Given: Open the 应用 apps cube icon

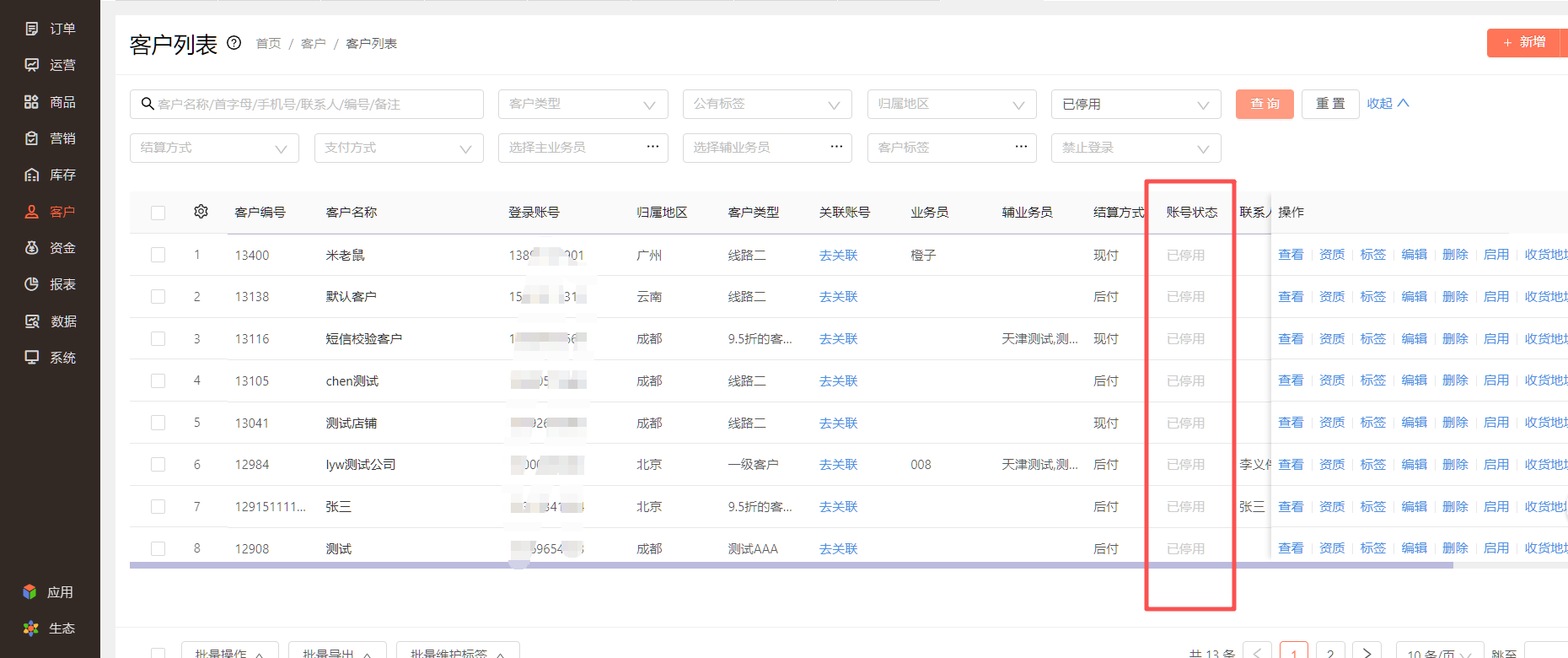Looking at the screenshot, I should [x=30, y=592].
